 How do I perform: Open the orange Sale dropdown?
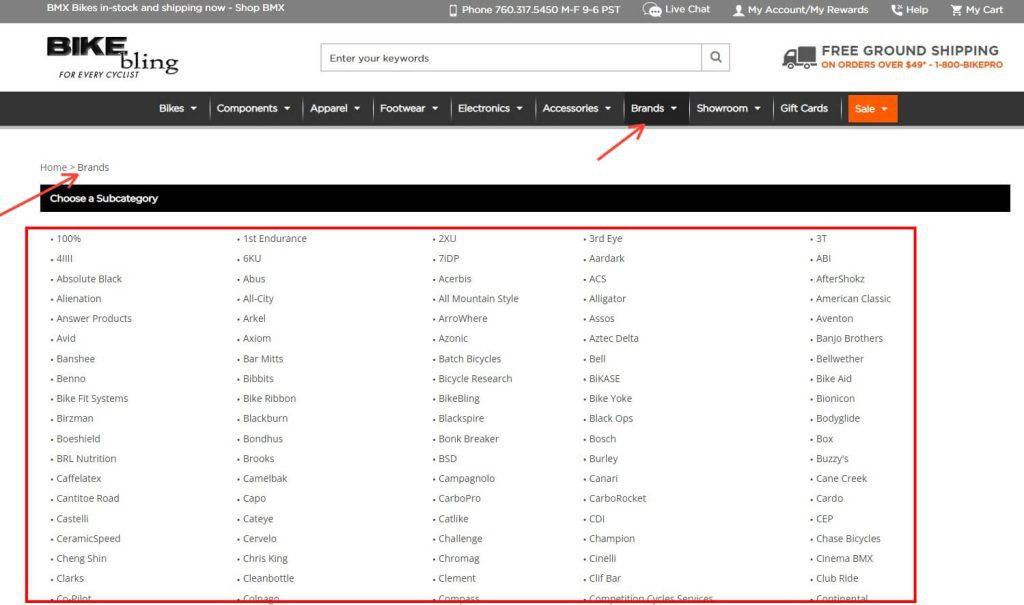tap(872, 108)
